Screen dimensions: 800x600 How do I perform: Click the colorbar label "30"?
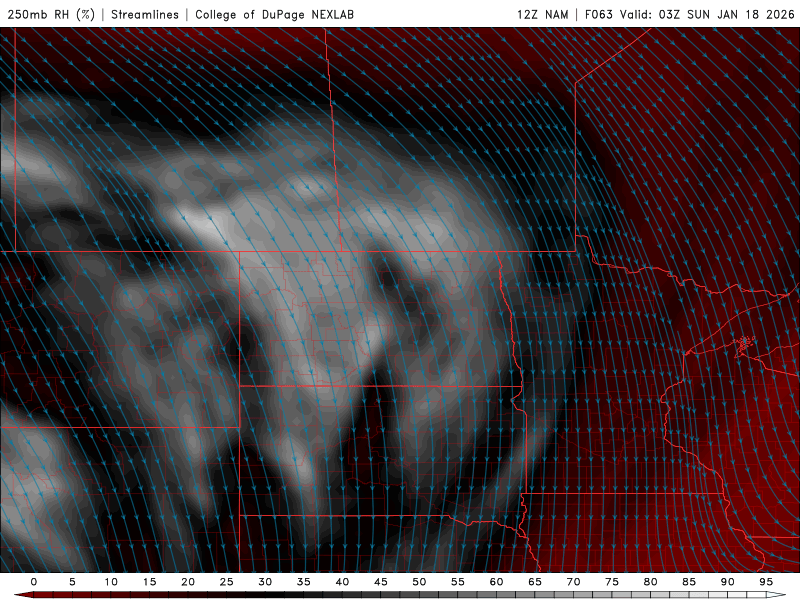265,582
